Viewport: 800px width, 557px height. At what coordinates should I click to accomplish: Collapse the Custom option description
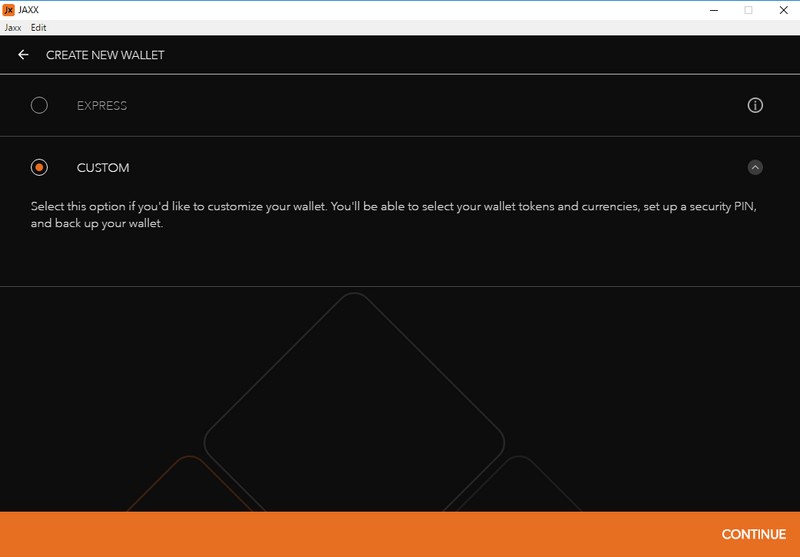755,167
